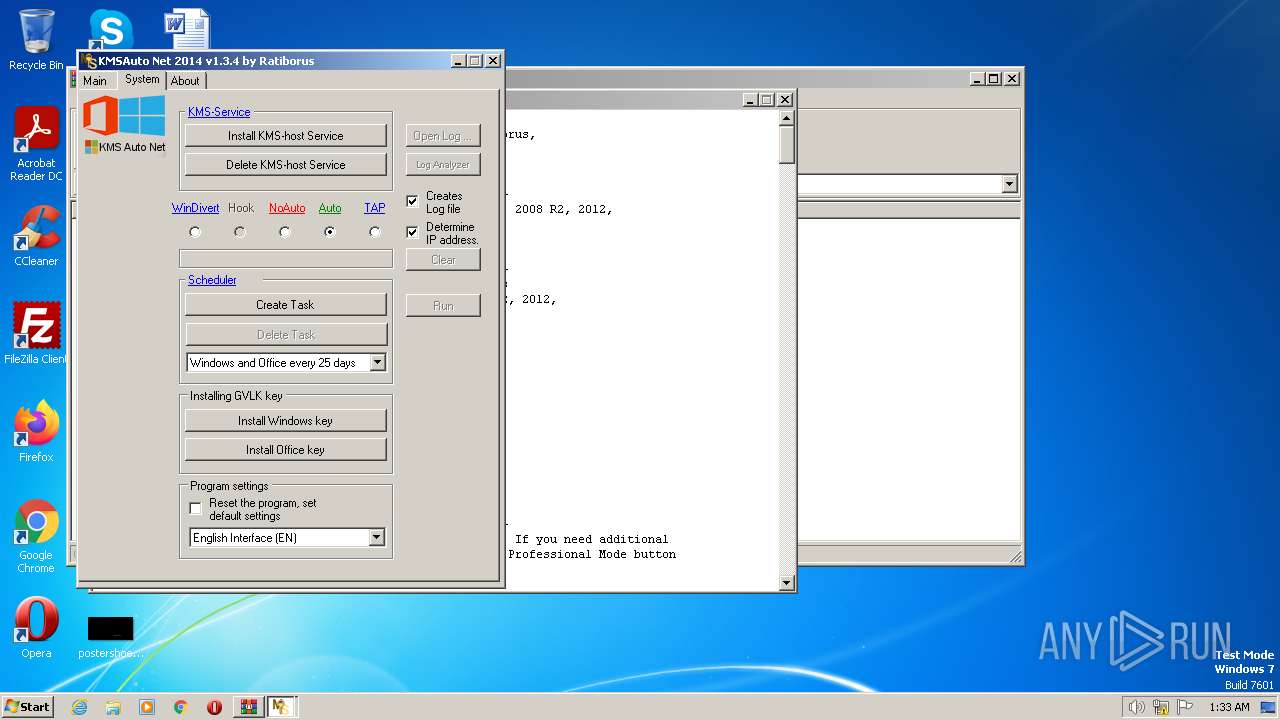Image resolution: width=1280 pixels, height=720 pixels.
Task: Switch to the About tab
Action: pyautogui.click(x=185, y=81)
